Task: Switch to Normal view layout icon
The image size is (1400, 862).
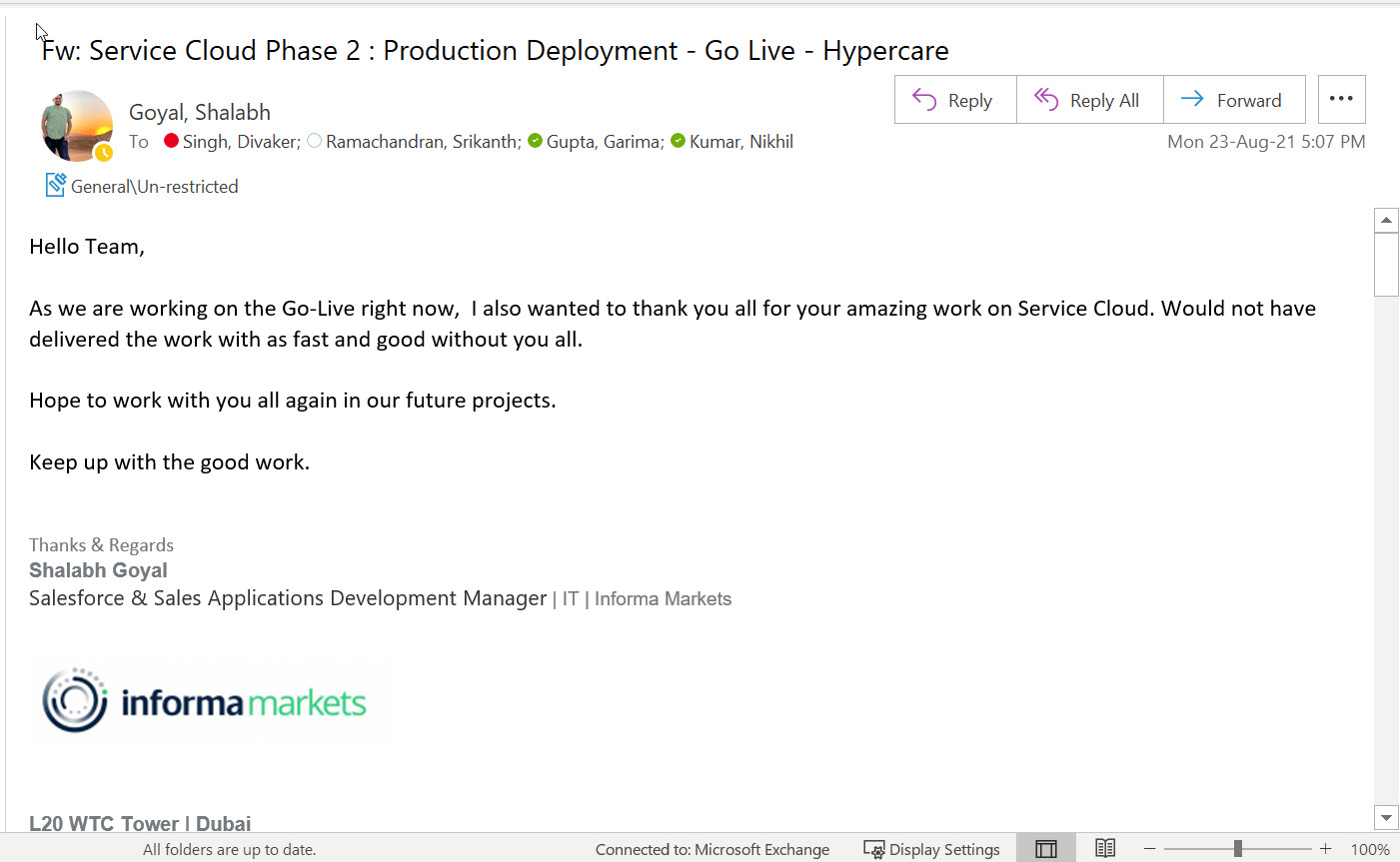Action: click(1046, 849)
